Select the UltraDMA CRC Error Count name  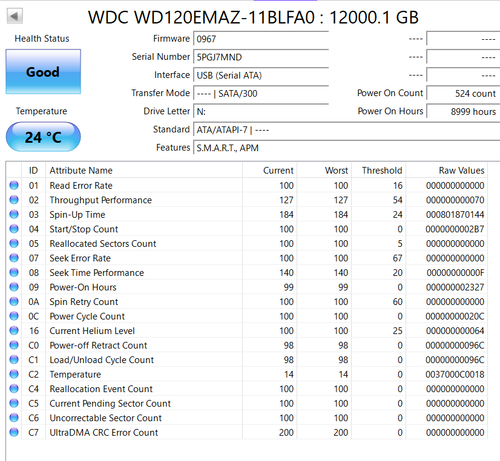click(x=104, y=433)
